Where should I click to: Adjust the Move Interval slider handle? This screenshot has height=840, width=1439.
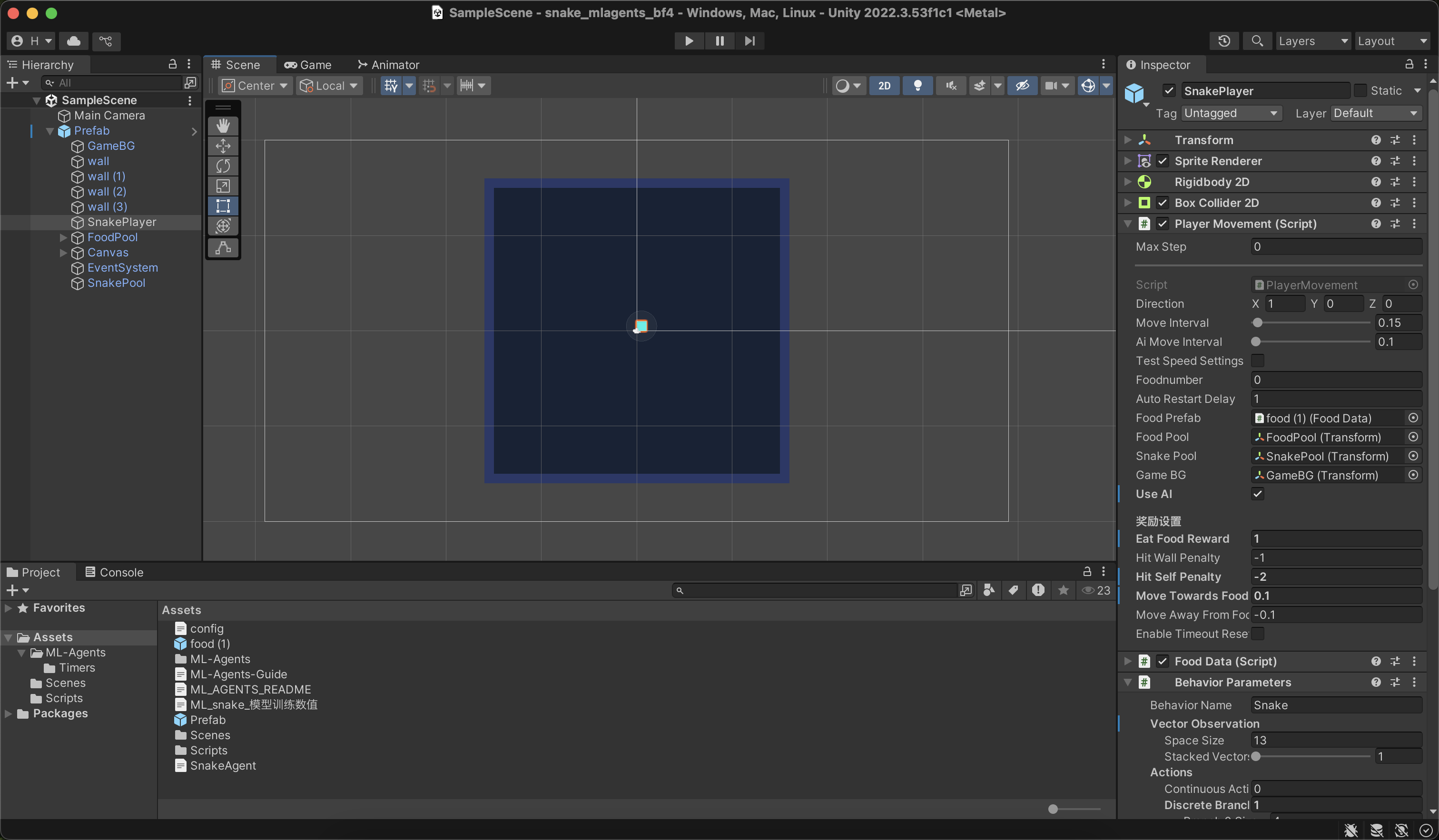click(x=1257, y=322)
